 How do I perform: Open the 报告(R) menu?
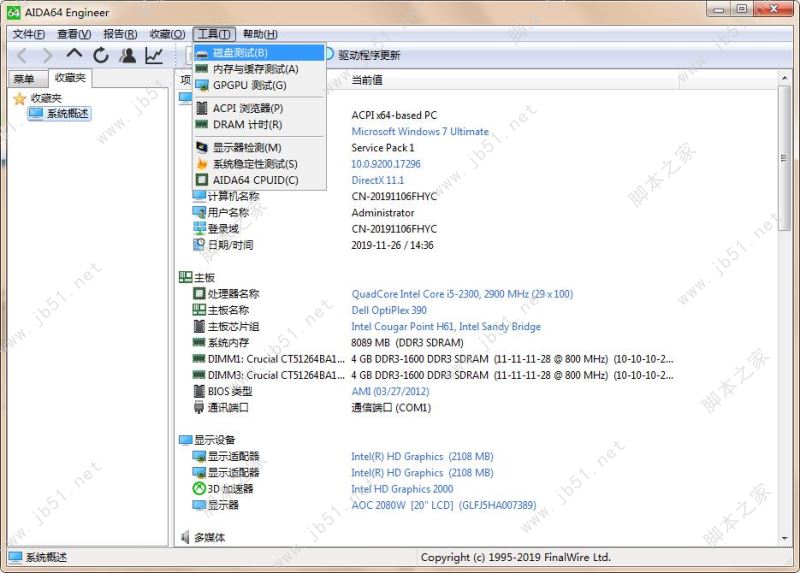coord(120,34)
